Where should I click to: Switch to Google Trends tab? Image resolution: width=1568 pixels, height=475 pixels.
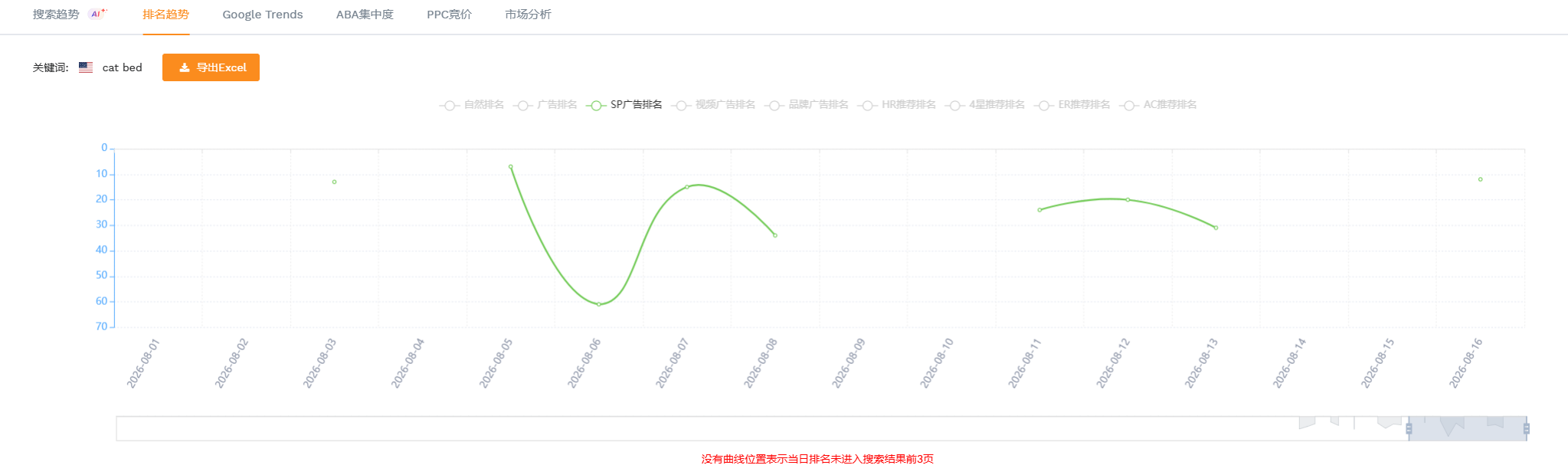coord(263,15)
